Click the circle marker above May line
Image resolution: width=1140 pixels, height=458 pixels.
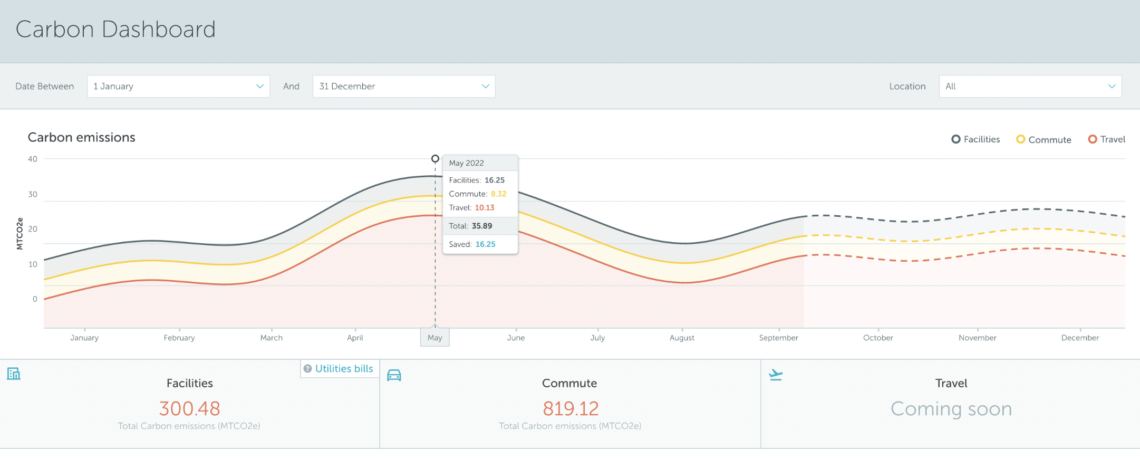coord(435,158)
